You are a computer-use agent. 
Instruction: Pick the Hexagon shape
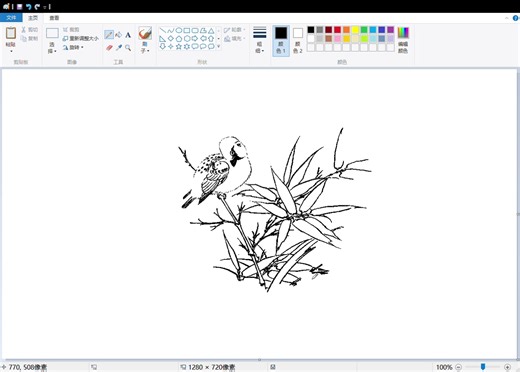[x=187, y=39]
